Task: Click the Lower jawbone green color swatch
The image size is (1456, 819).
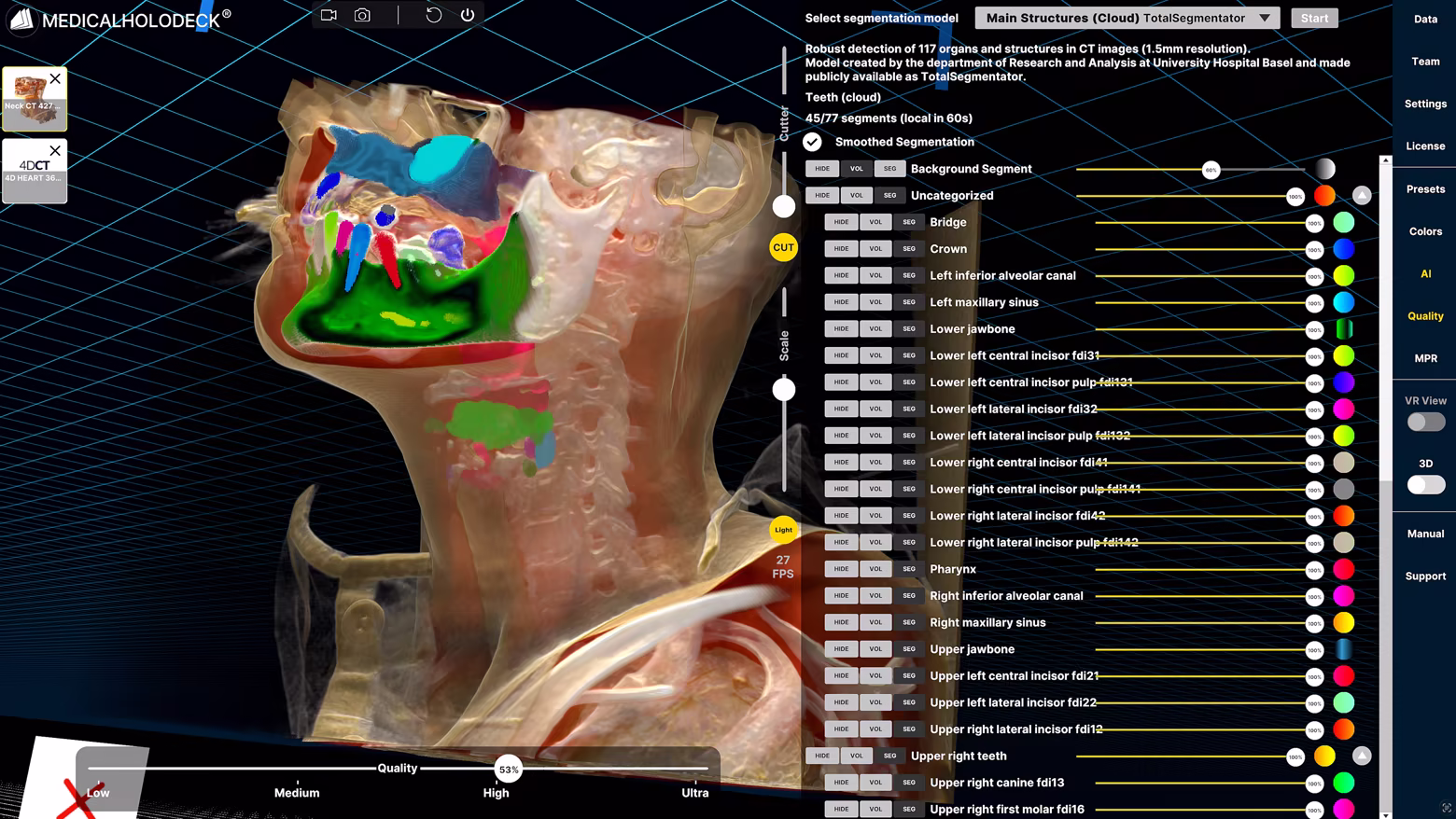Action: [1344, 328]
